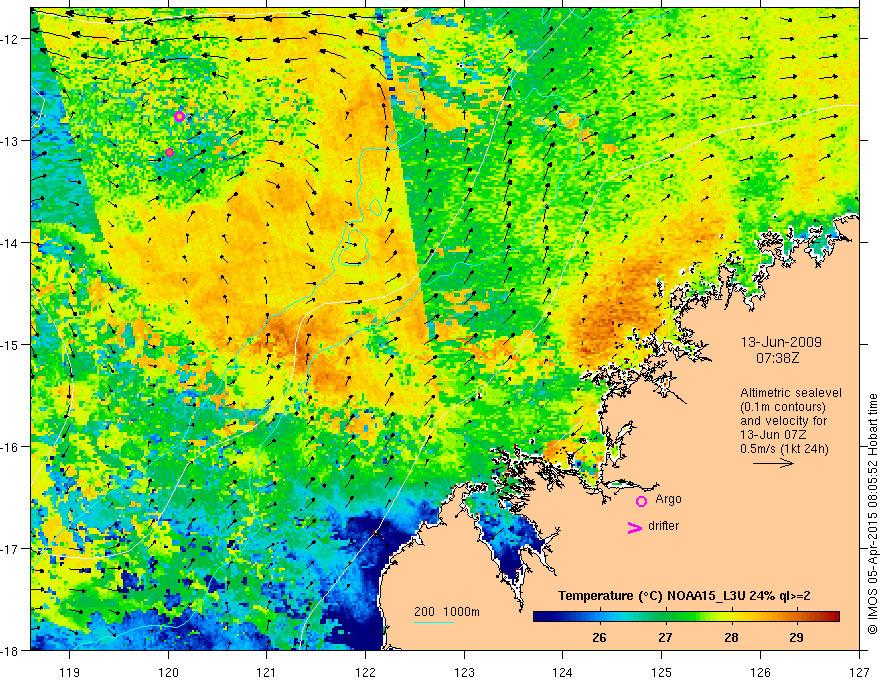This screenshot has height=680, width=880.
Task: Click the magenta drifter arrowhead in legend
Action: (634, 527)
